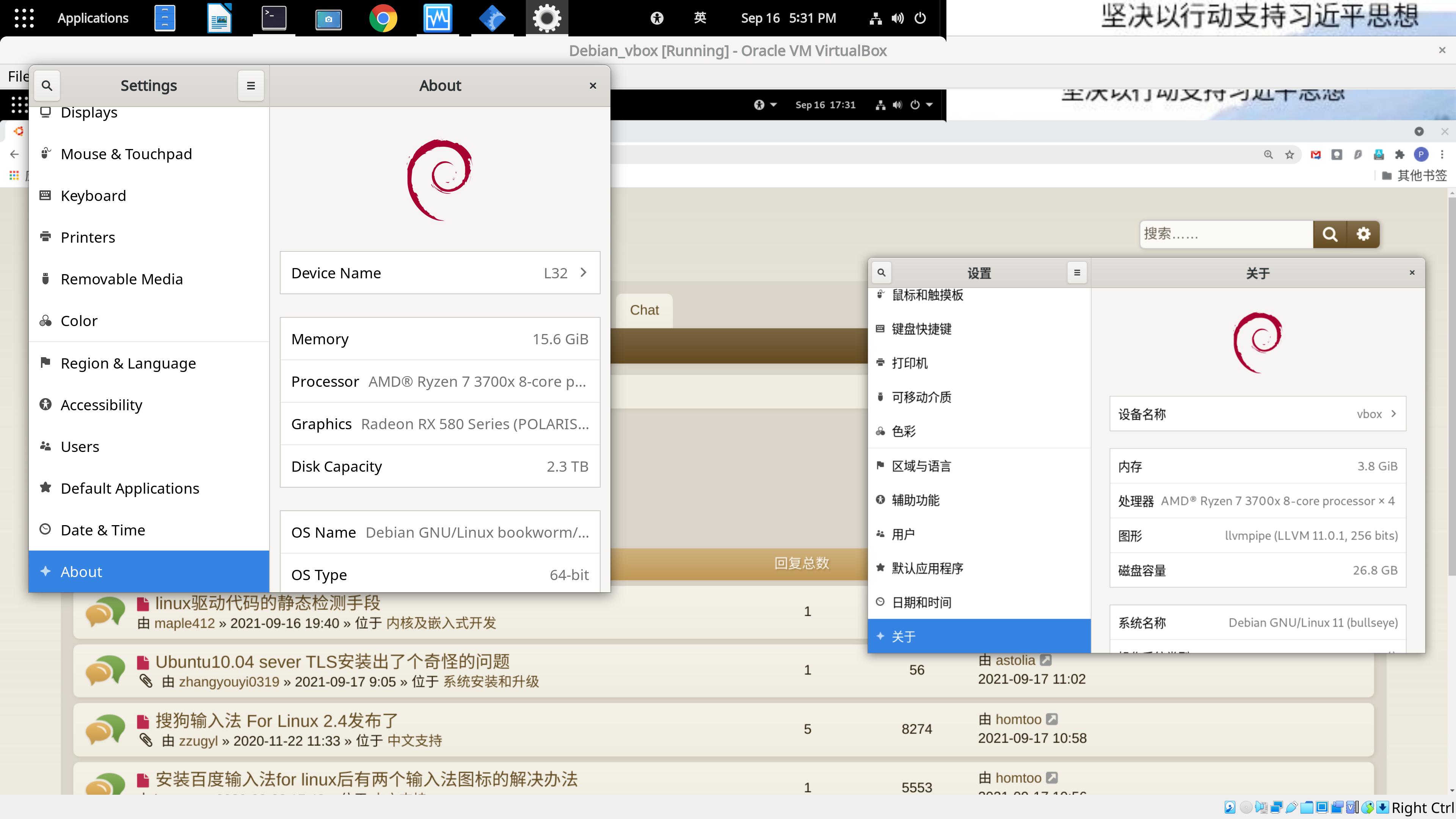
Task: Open File menu of VirtualBox window
Action: pos(18,76)
